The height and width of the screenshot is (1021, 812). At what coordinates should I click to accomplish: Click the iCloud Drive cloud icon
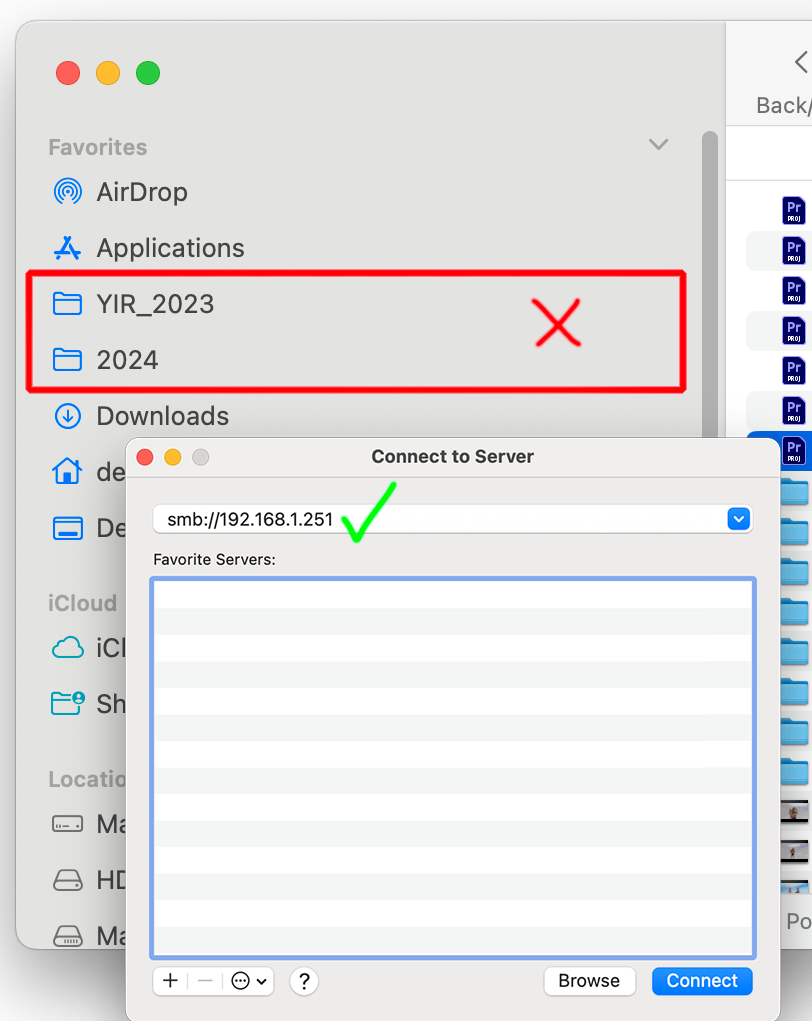click(68, 648)
